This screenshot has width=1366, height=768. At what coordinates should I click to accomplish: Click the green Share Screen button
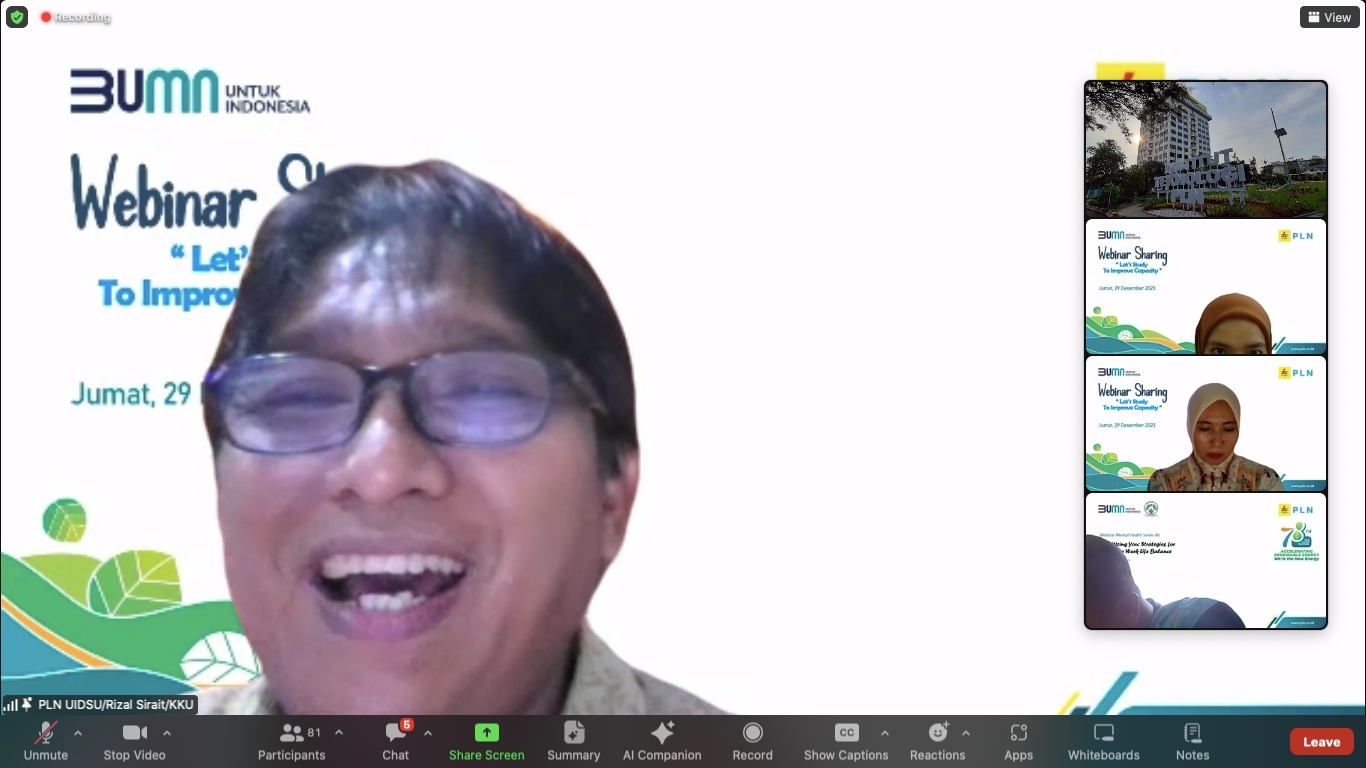coord(486,741)
